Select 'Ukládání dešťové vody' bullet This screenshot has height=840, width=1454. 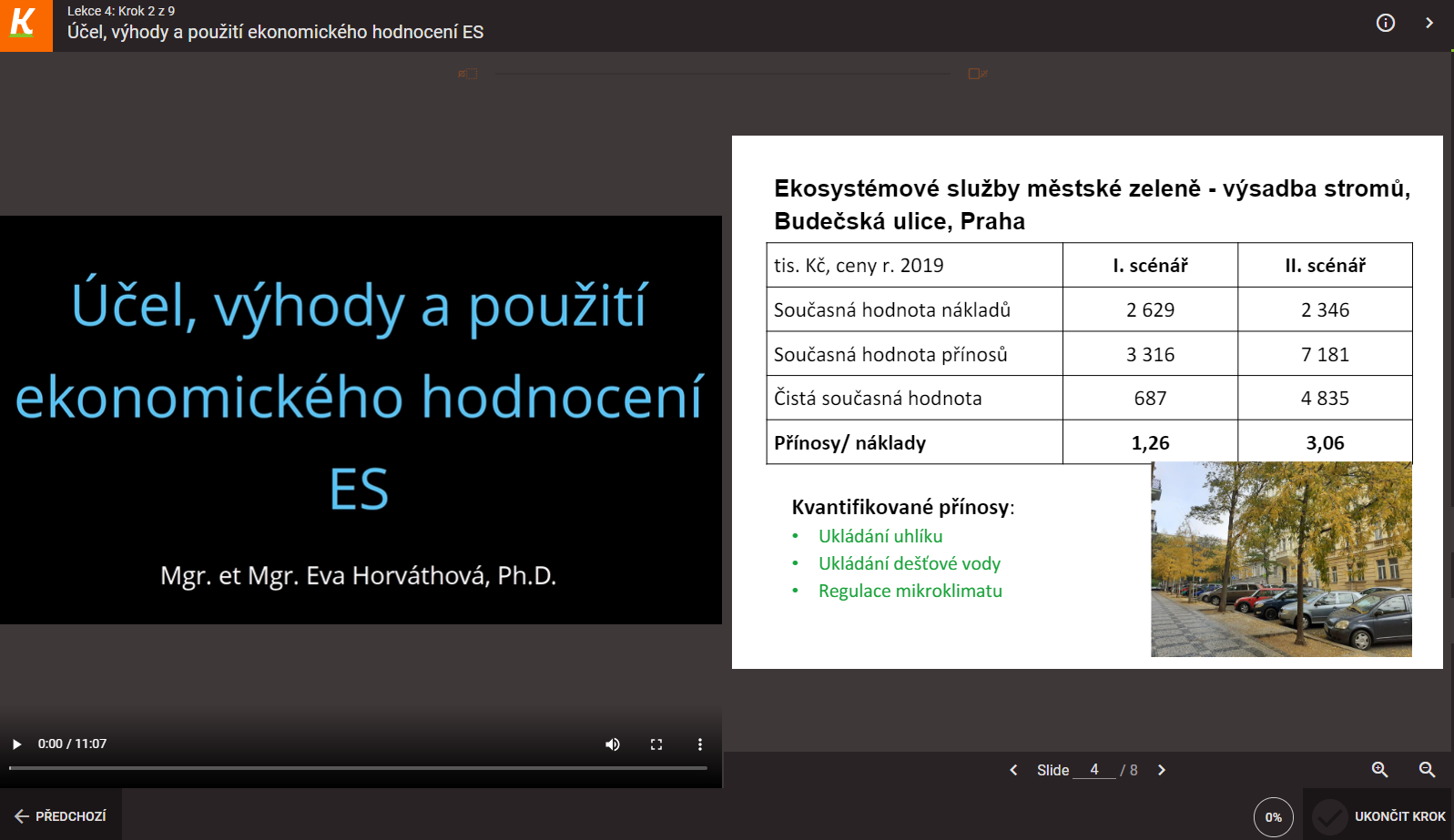[910, 563]
